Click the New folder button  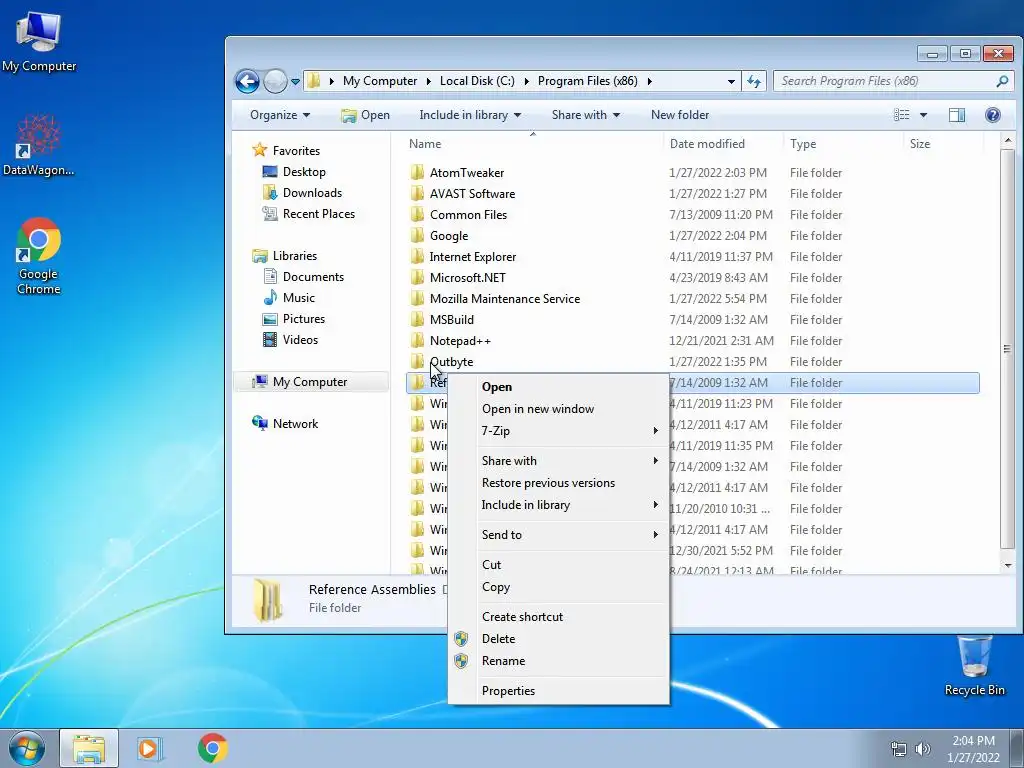[x=680, y=115]
